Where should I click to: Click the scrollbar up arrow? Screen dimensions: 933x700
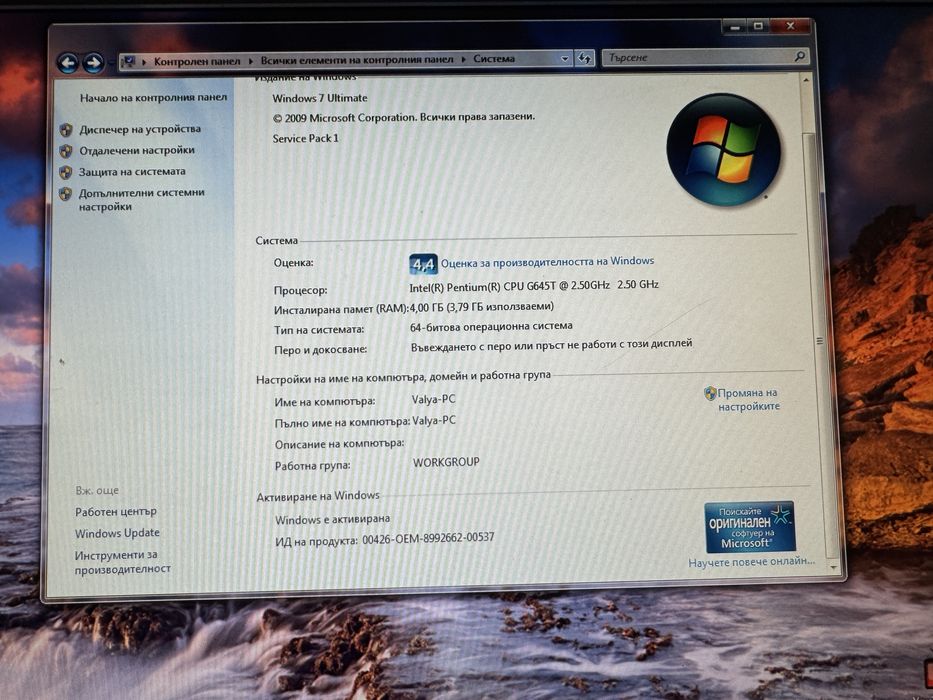click(x=806, y=79)
